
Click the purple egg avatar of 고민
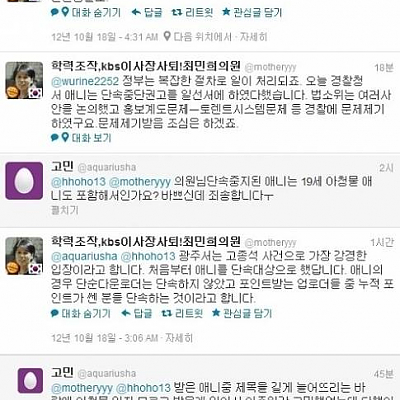pos(24,181)
